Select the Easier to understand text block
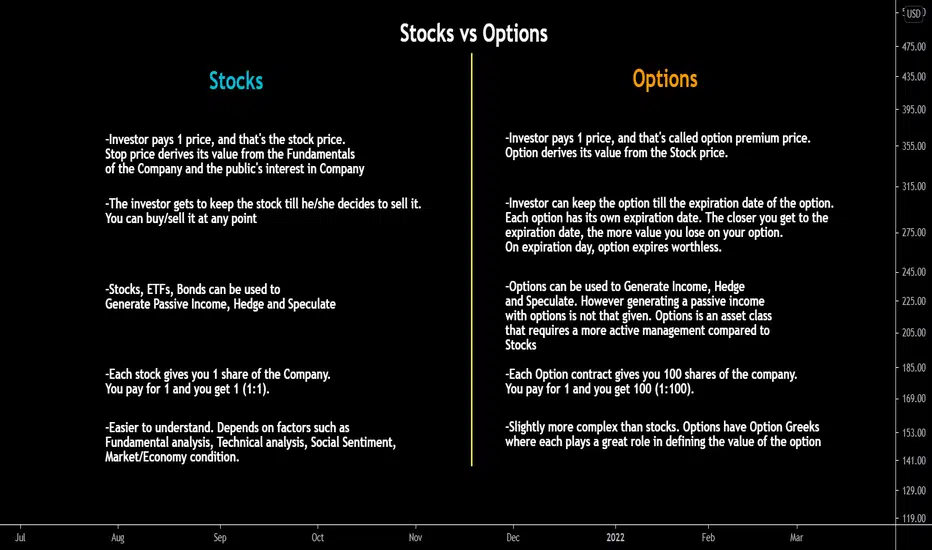932x550 pixels. pos(250,442)
